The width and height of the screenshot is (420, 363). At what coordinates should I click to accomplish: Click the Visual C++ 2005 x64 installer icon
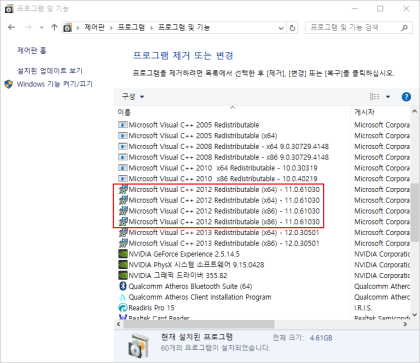pos(123,136)
